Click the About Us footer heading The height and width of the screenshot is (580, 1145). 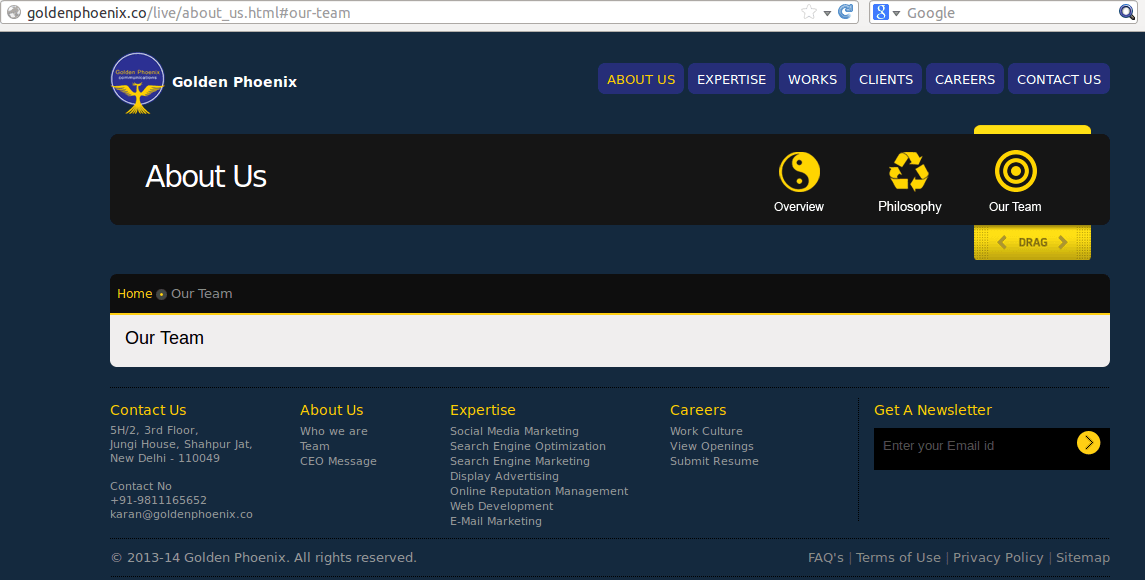click(x=332, y=410)
